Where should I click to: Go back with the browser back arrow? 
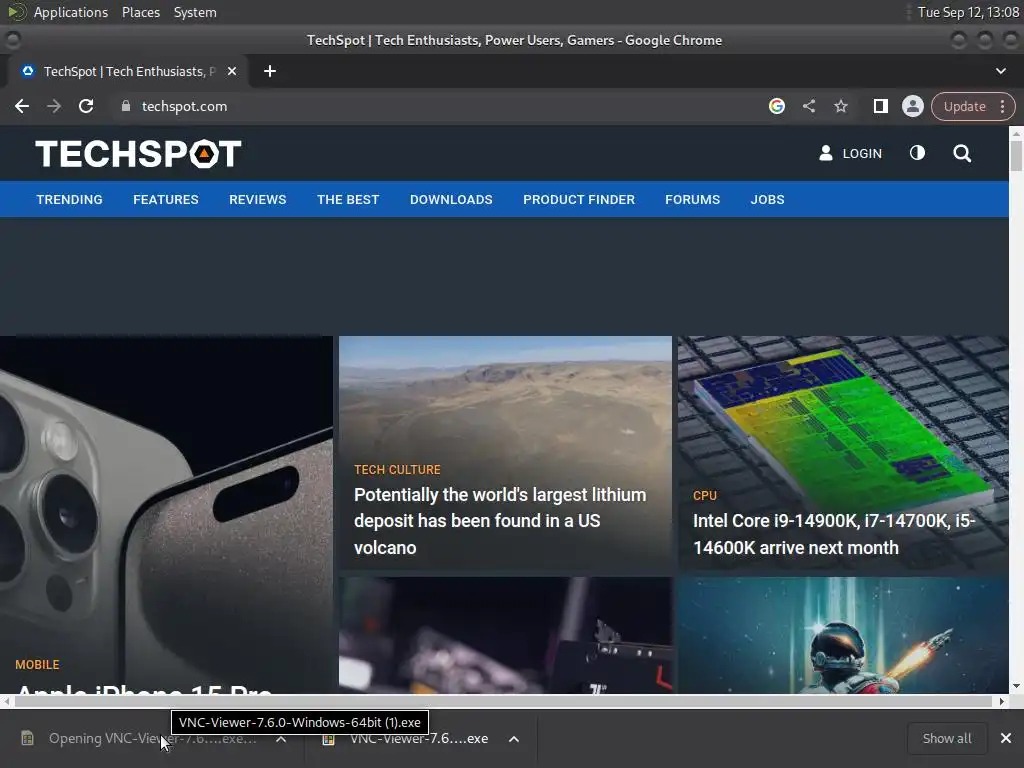click(x=22, y=106)
